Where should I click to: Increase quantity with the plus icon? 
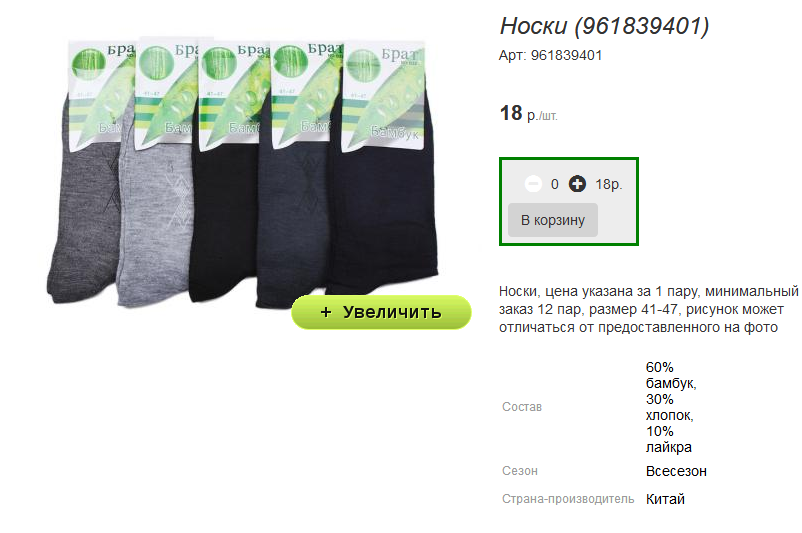pyautogui.click(x=577, y=184)
